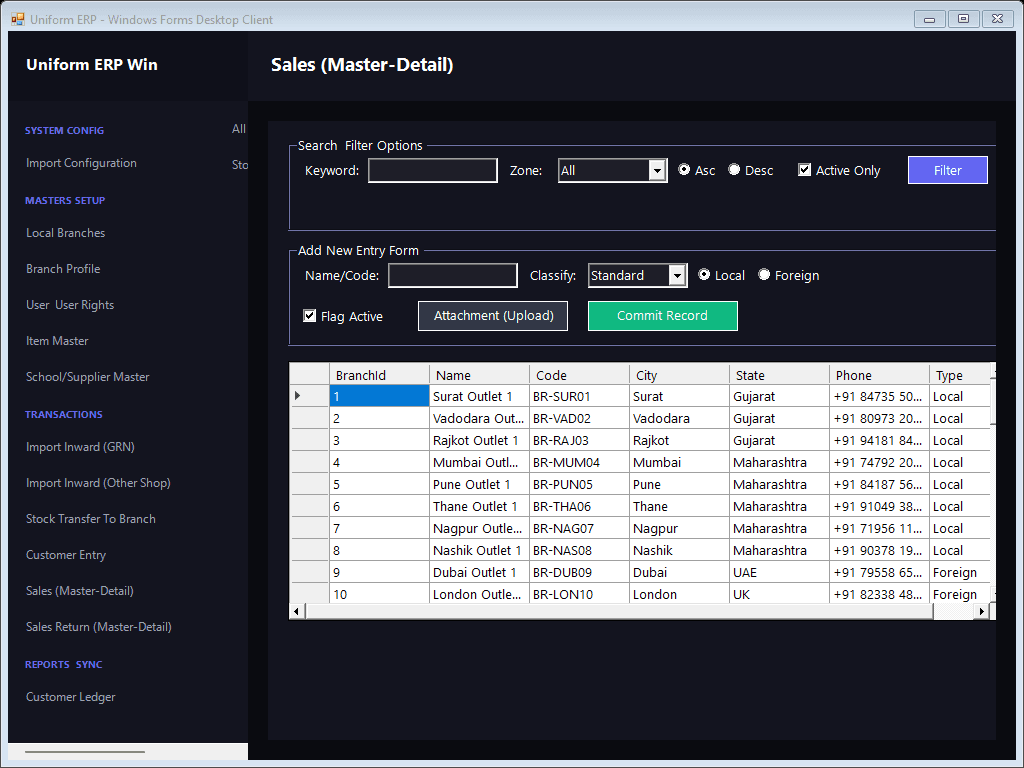
Task: Click the row selector arrow for row 1
Action: [x=298, y=396]
